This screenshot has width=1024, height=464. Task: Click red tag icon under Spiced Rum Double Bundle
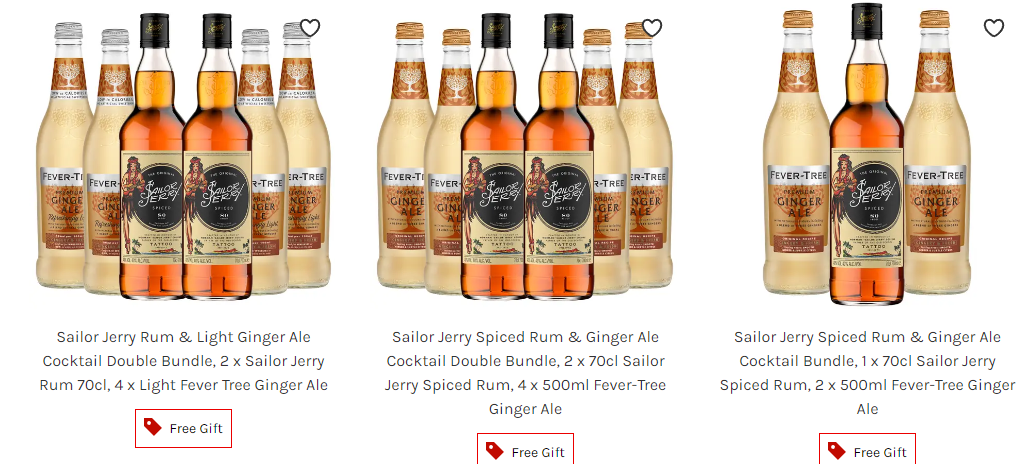pos(495,451)
